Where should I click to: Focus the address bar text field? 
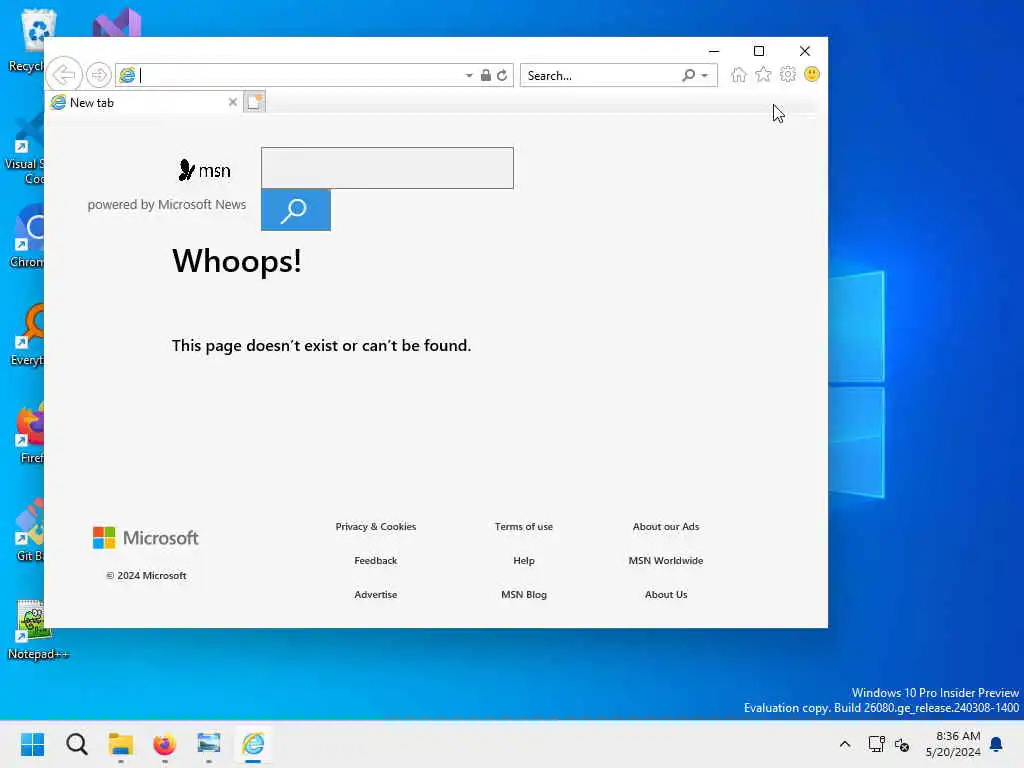click(300, 75)
